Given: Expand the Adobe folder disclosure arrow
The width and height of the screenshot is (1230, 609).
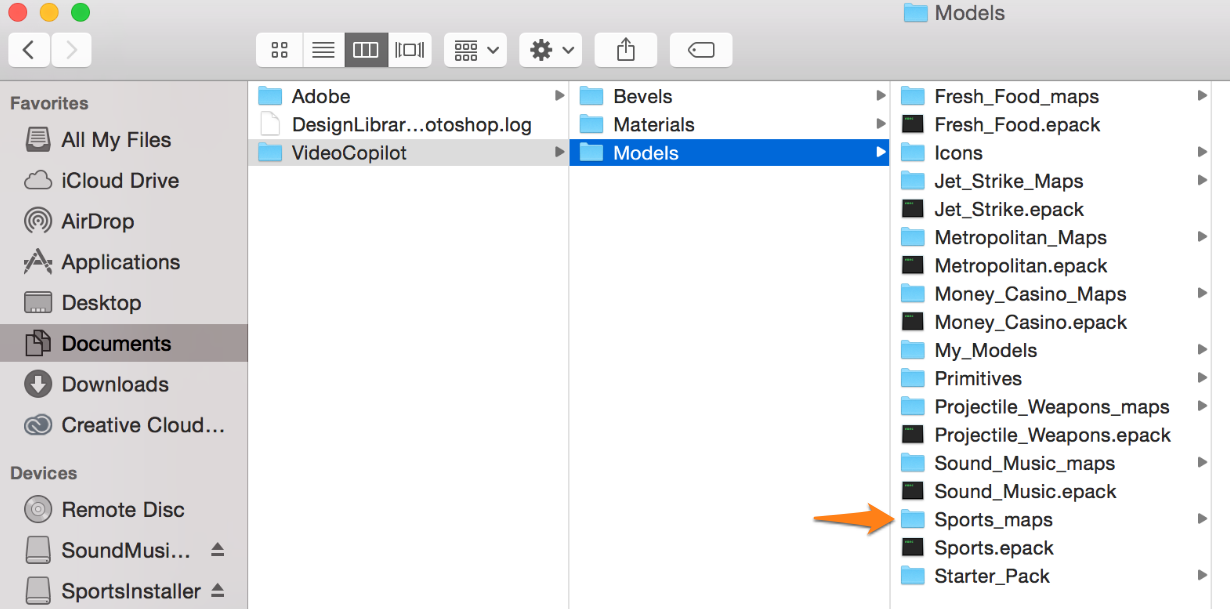Looking at the screenshot, I should click(x=559, y=96).
